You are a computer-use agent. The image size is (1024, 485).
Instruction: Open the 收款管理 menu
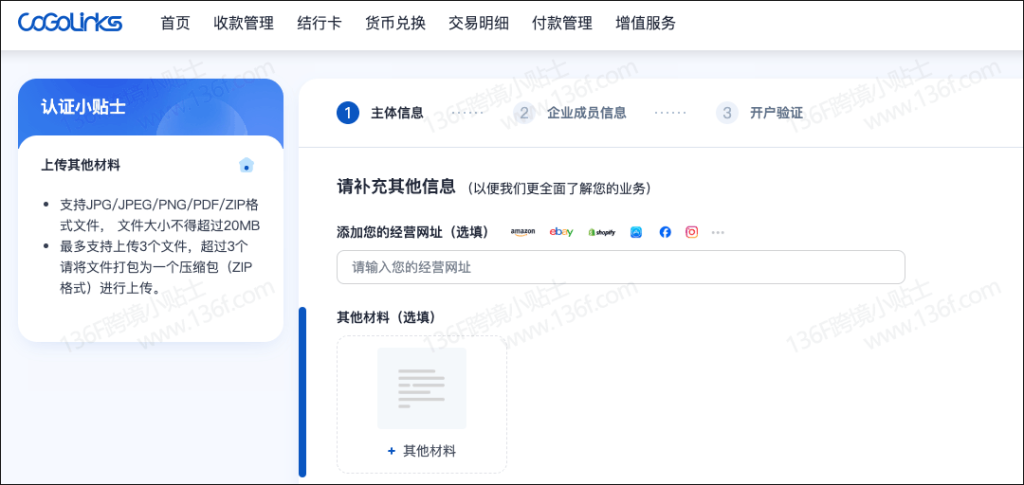pyautogui.click(x=244, y=23)
